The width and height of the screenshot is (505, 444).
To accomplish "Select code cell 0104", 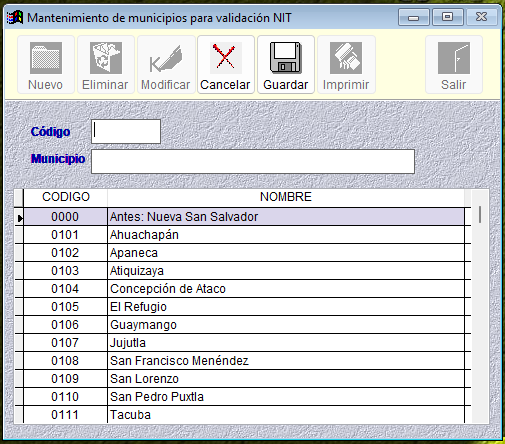I will pyautogui.click(x=65, y=289).
